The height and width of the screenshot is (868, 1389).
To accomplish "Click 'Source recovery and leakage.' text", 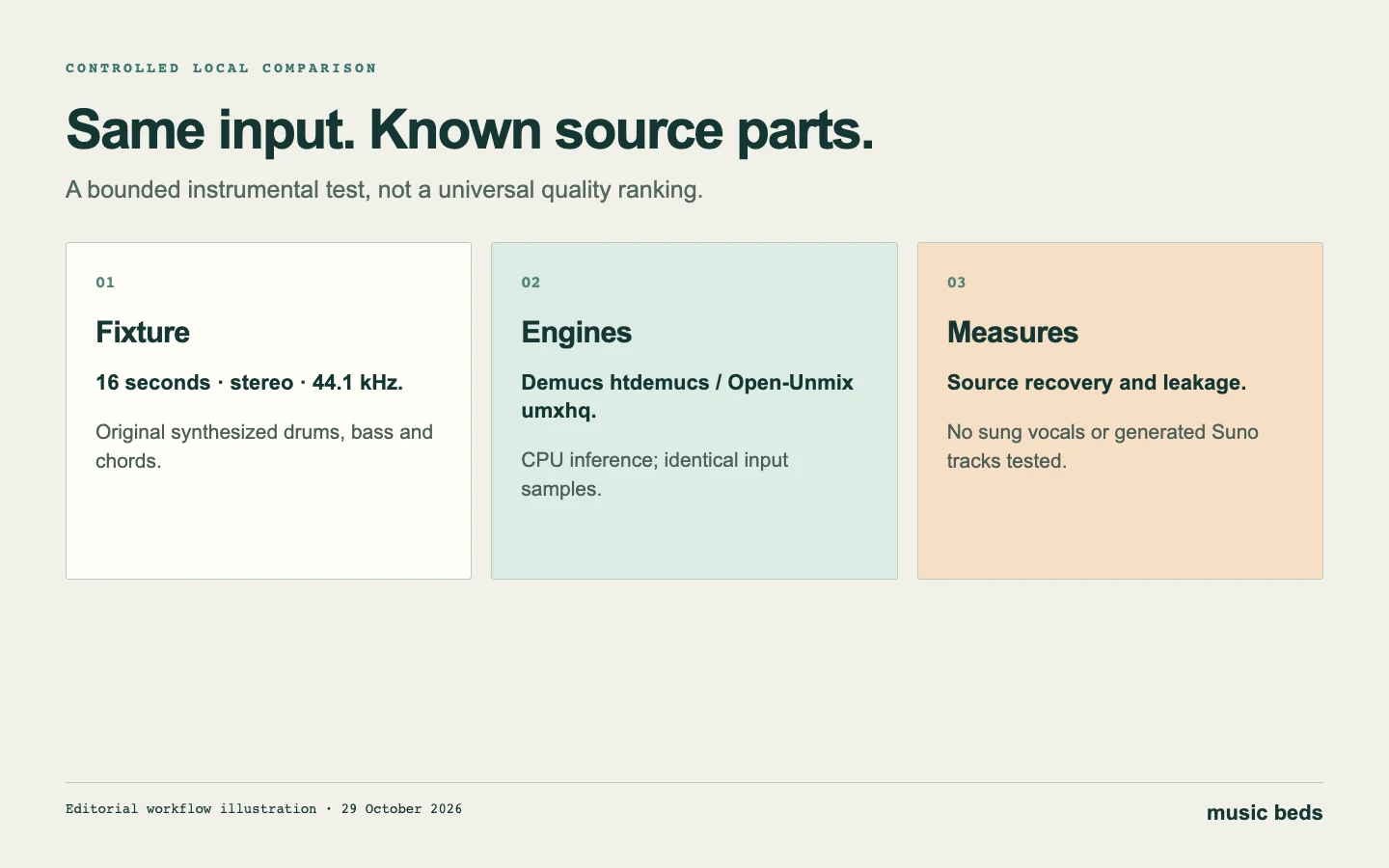I will [1097, 383].
